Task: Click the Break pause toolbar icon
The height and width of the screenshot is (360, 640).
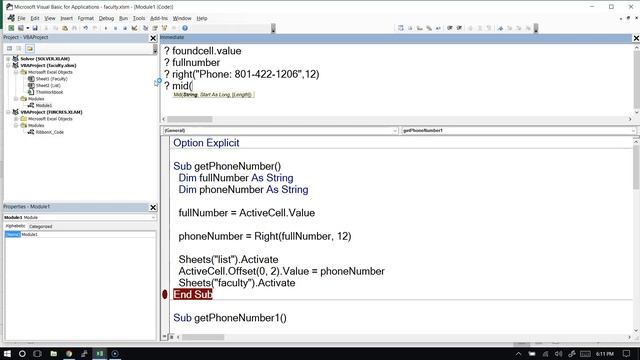Action: (116, 28)
